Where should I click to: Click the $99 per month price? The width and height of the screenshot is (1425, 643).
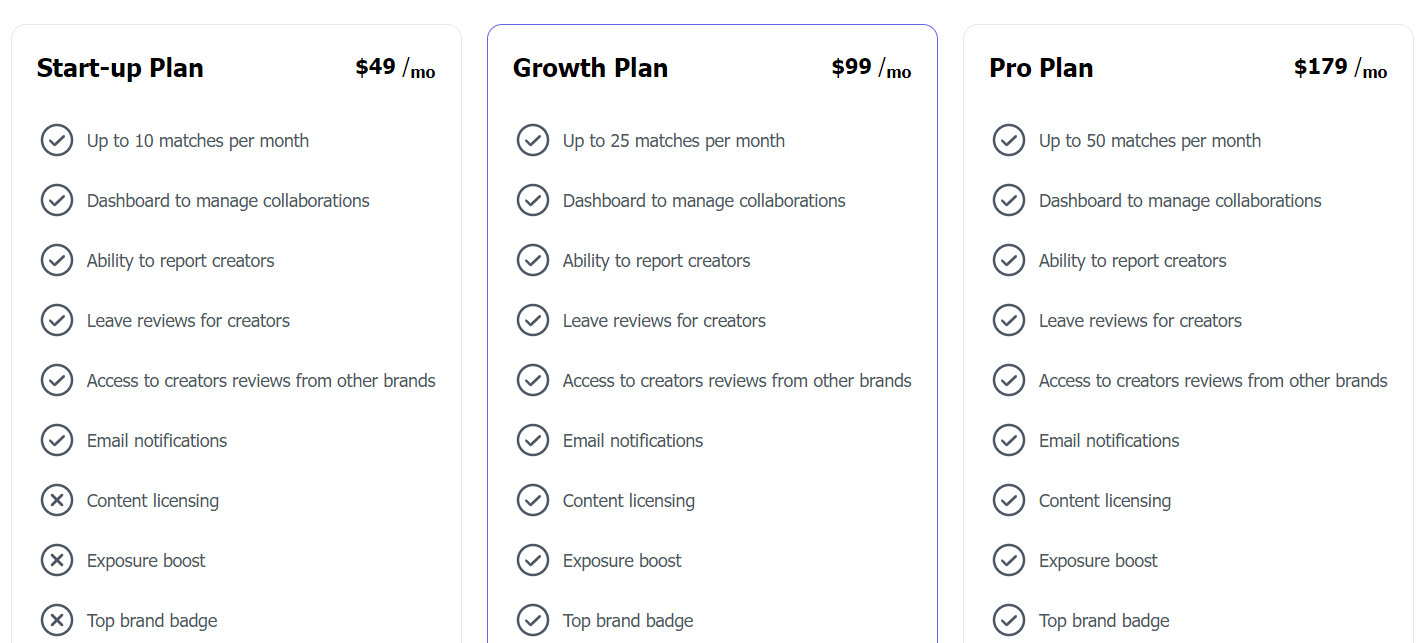pos(871,68)
